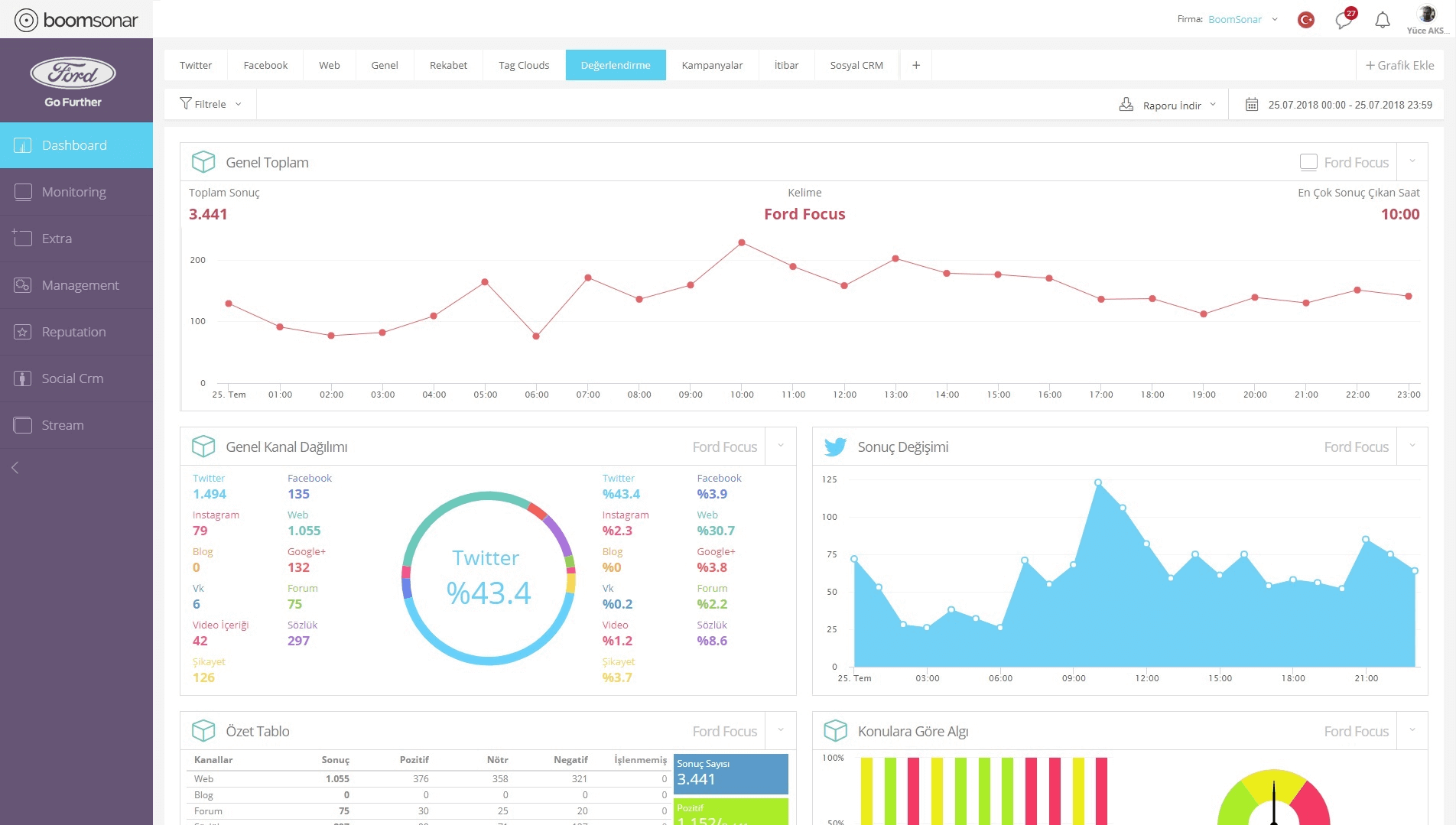The image size is (1456, 825).
Task: Open the notifications bell
Action: coord(1383,20)
